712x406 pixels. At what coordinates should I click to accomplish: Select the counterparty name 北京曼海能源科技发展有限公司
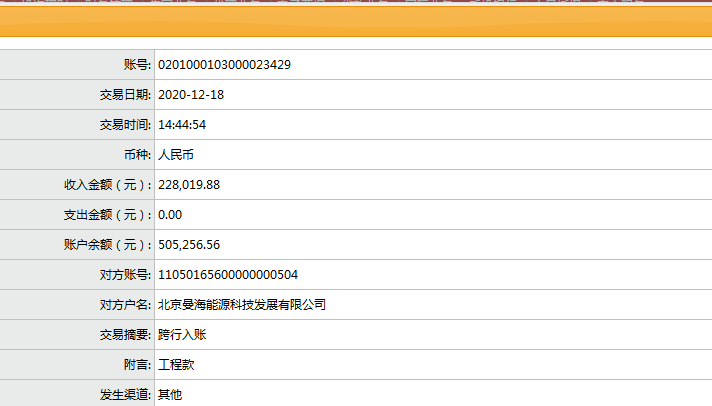242,305
